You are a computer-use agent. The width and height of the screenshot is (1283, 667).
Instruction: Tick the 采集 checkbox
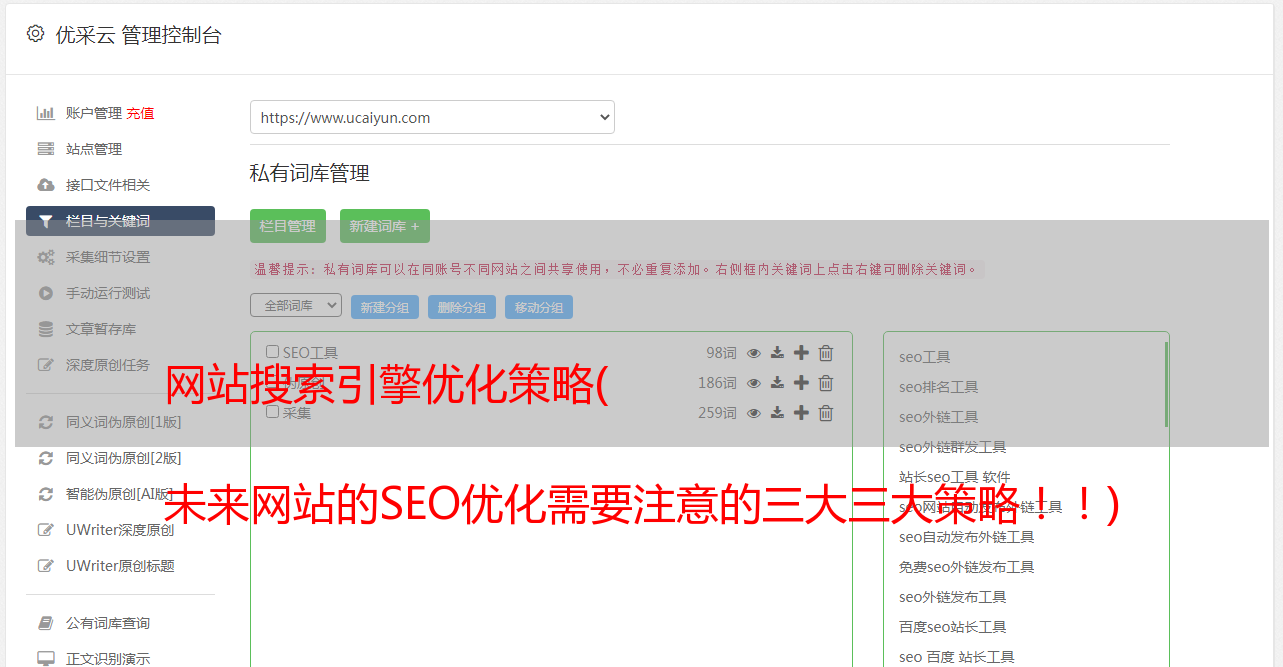click(273, 412)
